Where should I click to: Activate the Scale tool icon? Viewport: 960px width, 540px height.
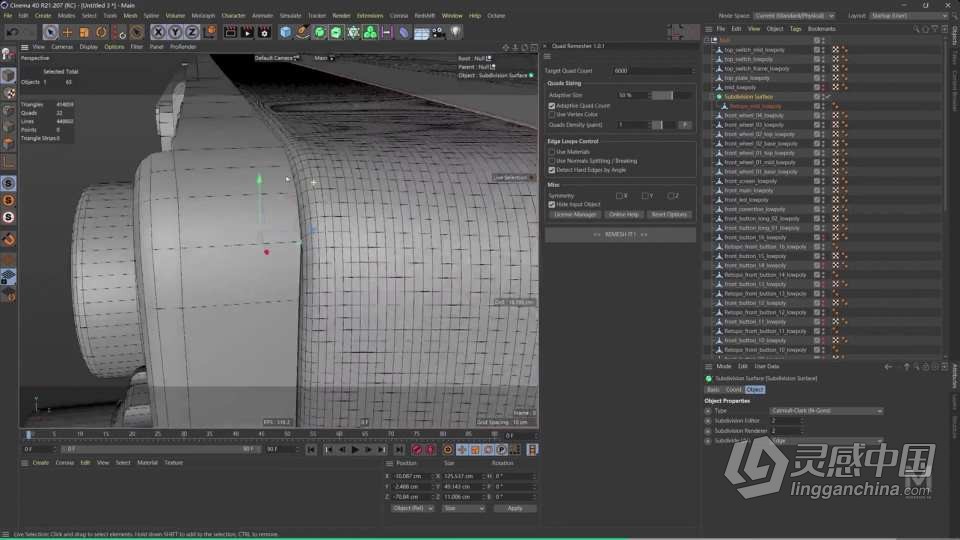84,32
